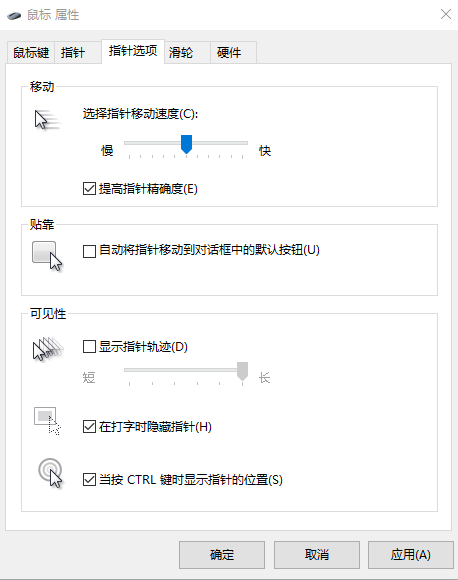Click the 确定 button
The height and width of the screenshot is (580, 458).
tap(222, 554)
